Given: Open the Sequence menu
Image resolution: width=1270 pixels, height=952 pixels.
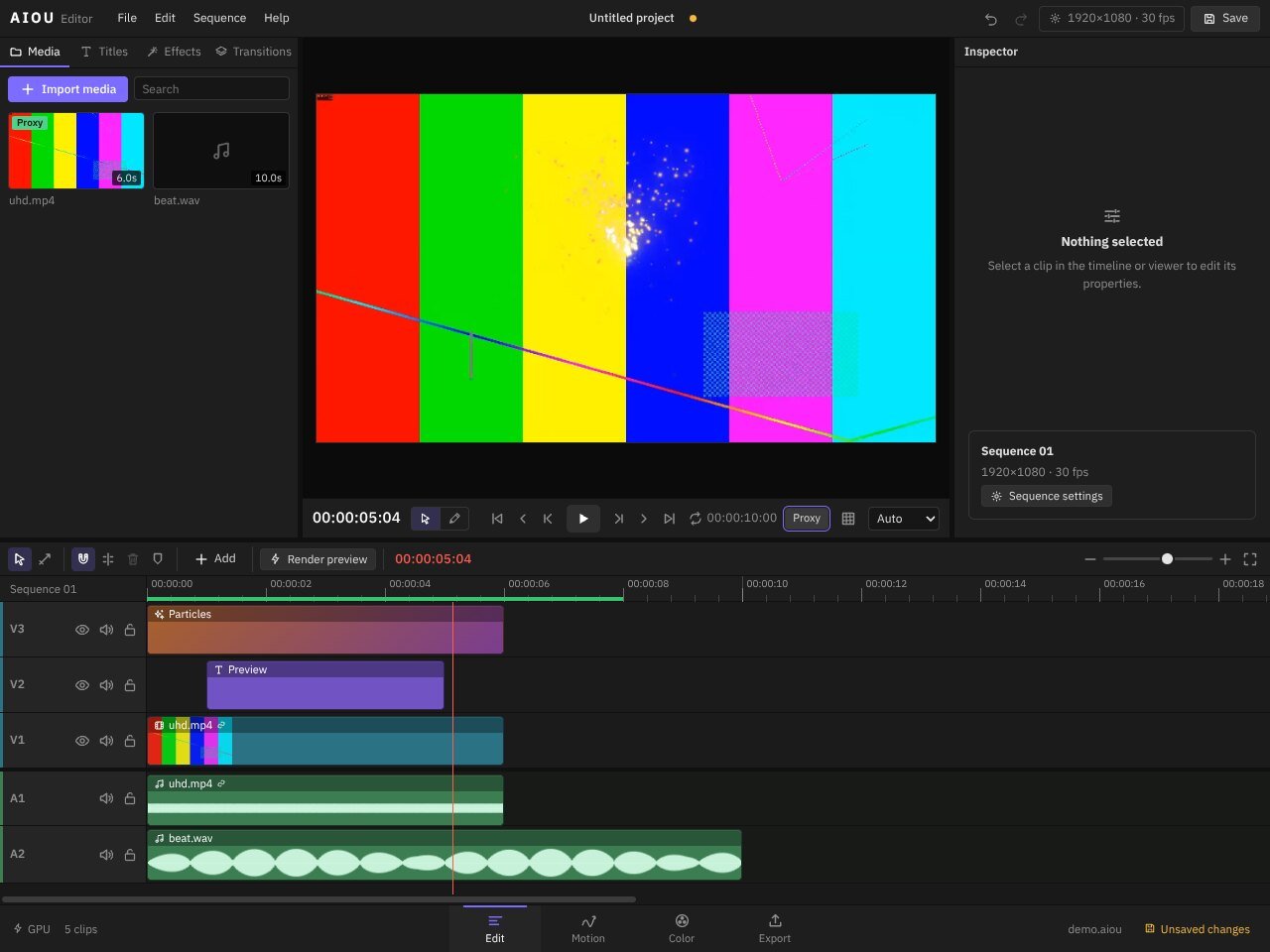Looking at the screenshot, I should coord(219,18).
